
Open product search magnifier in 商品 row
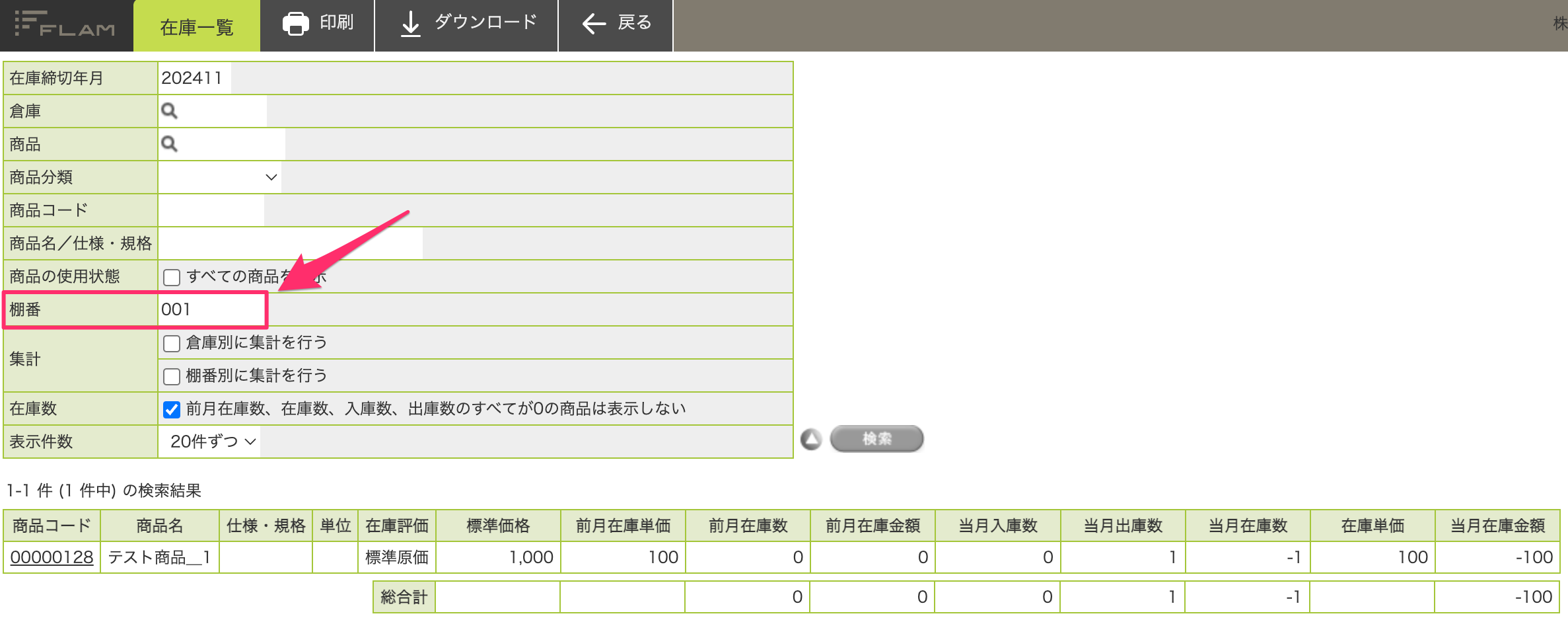tap(170, 144)
